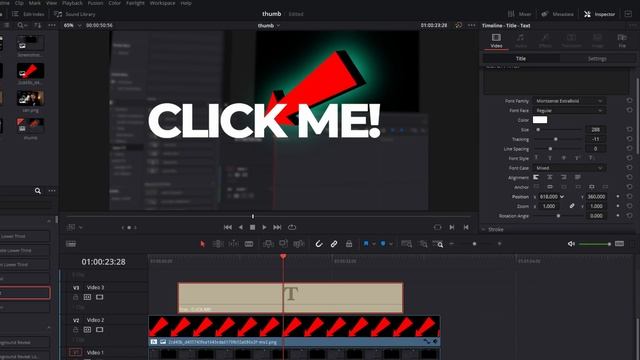Toggle Linked Selection chain icon

pyautogui.click(x=334, y=244)
